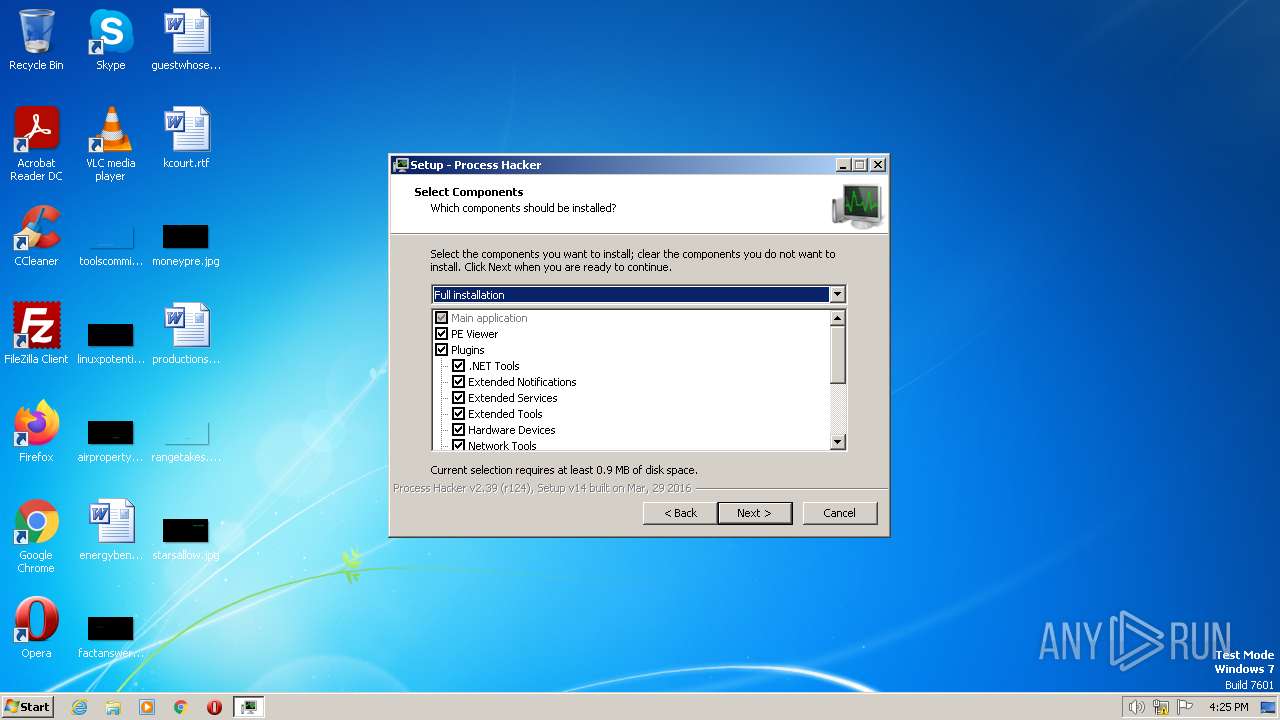This screenshot has height=720, width=1280.
Task: Uncheck Extended Tools plugin
Action: (x=458, y=414)
